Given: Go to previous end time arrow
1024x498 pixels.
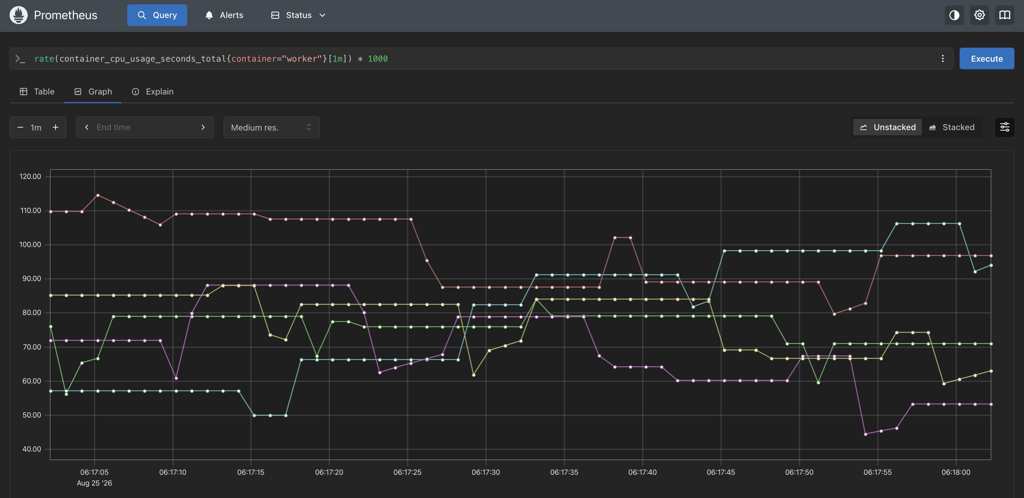Looking at the screenshot, I should (x=87, y=127).
